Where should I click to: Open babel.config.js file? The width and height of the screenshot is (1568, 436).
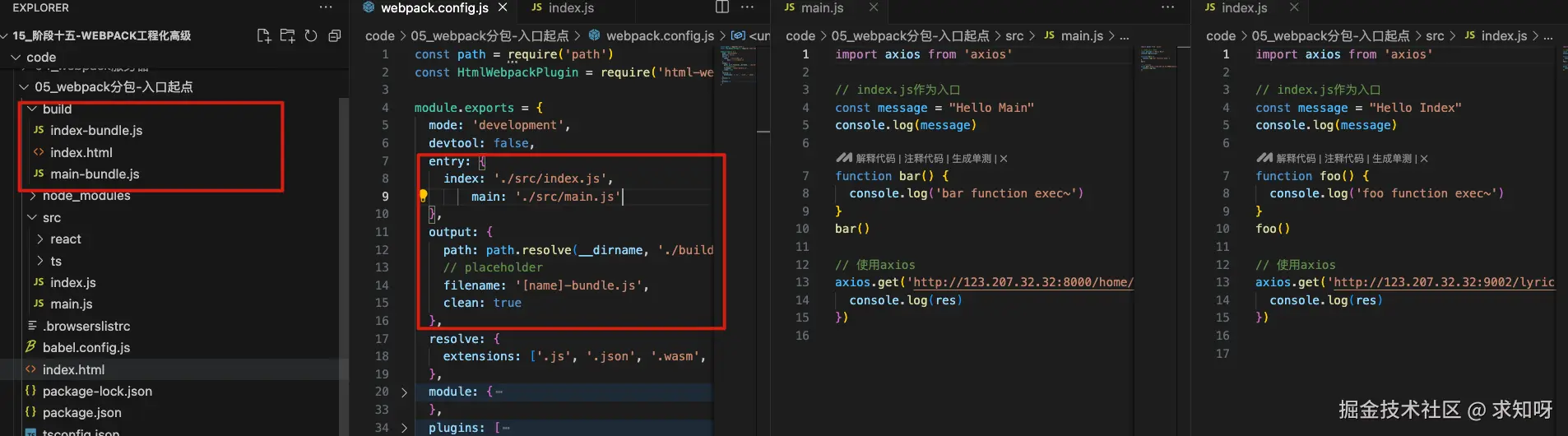(x=86, y=347)
